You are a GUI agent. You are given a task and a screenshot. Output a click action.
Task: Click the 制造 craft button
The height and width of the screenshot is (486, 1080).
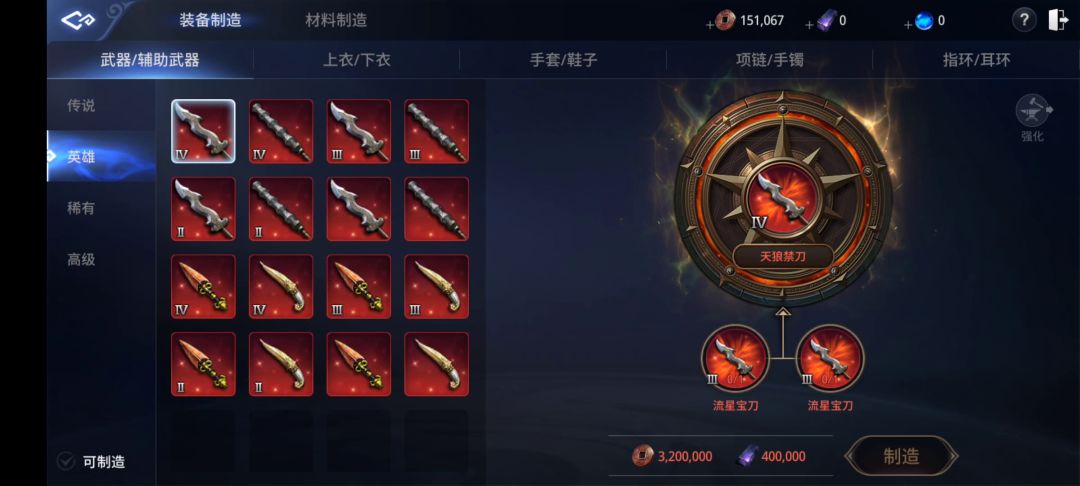click(901, 456)
